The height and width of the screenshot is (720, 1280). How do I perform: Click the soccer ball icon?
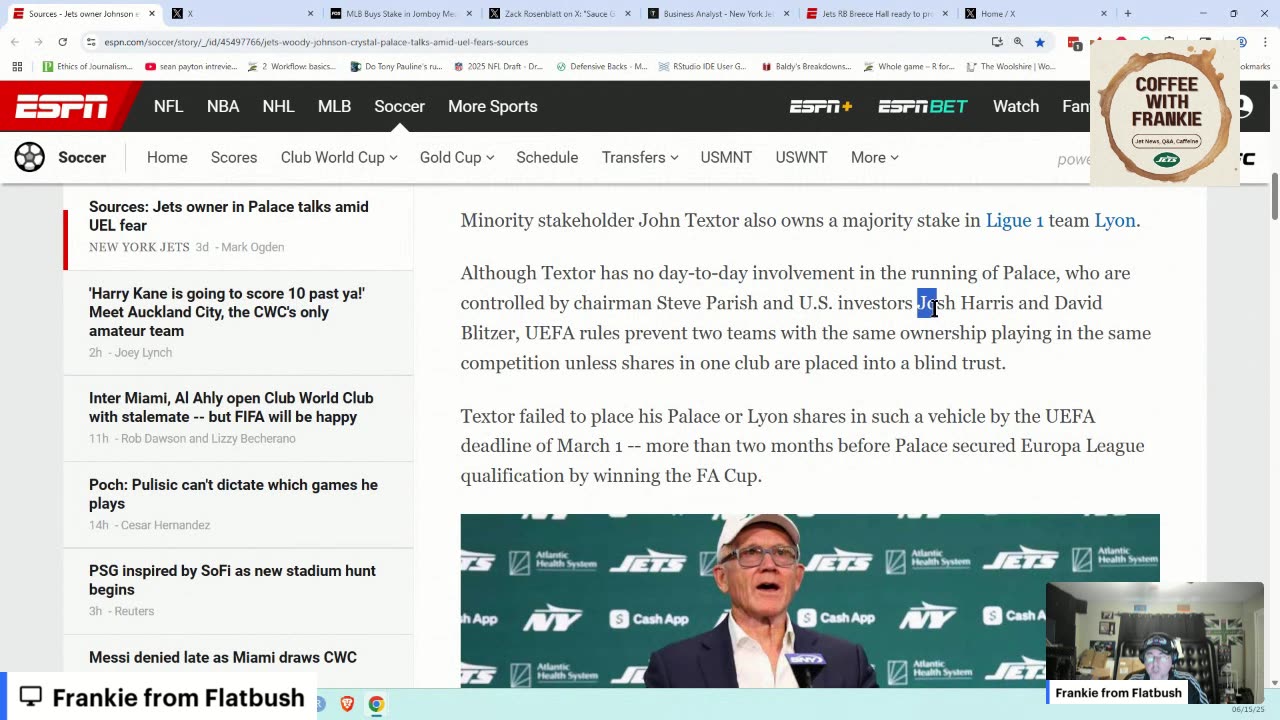click(x=29, y=157)
